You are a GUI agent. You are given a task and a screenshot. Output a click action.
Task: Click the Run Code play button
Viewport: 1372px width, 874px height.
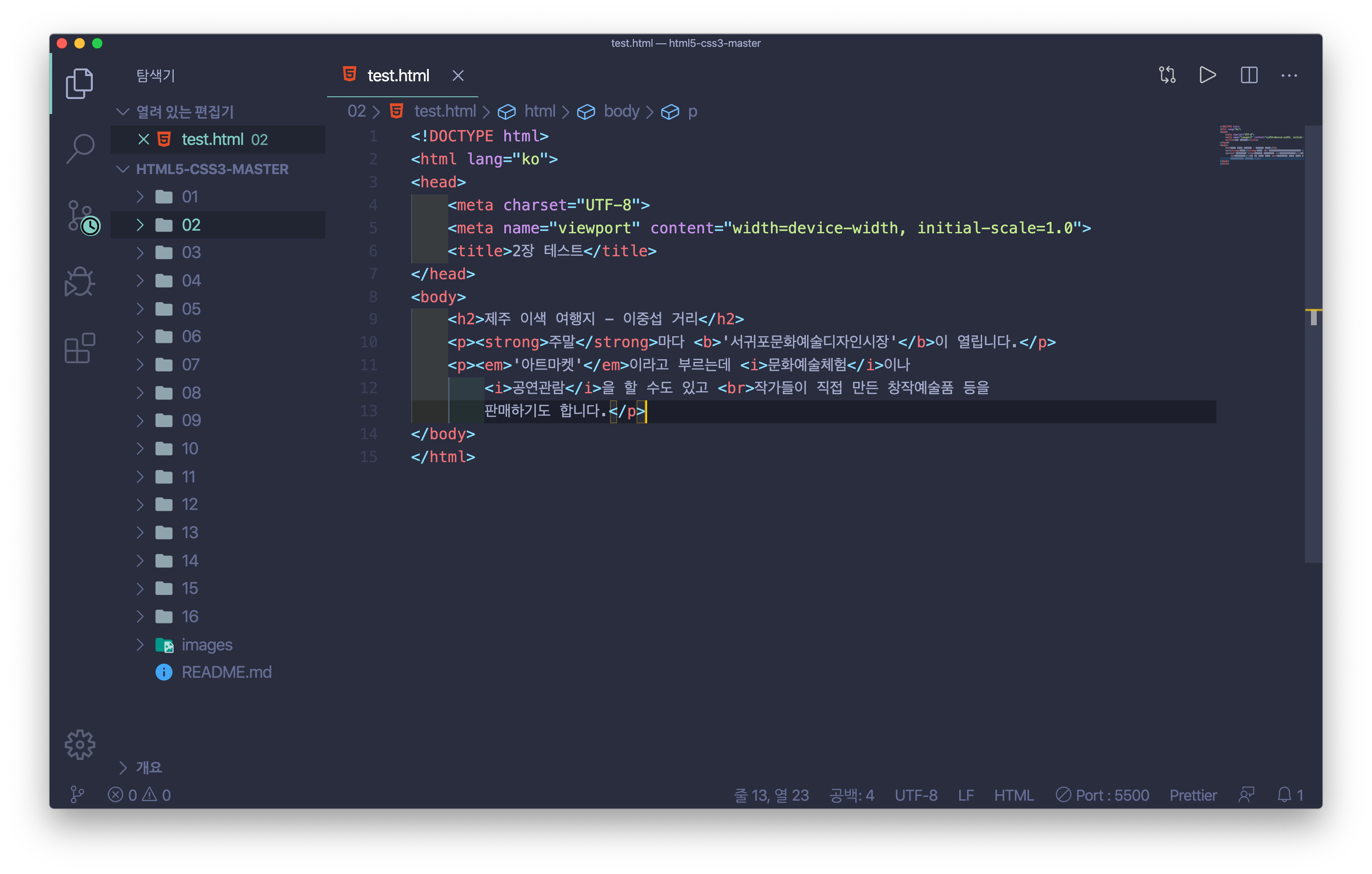(x=1207, y=75)
